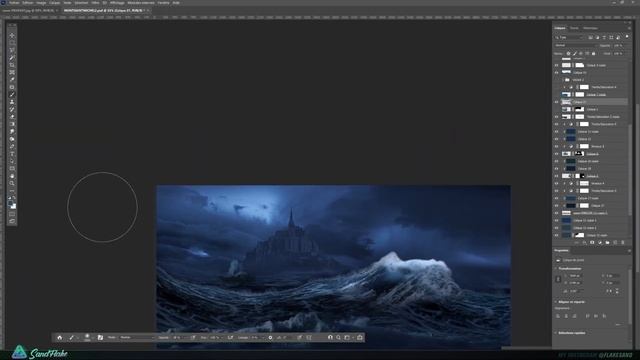Open the Filtre menu
The height and width of the screenshot is (360, 640).
coord(95,2)
